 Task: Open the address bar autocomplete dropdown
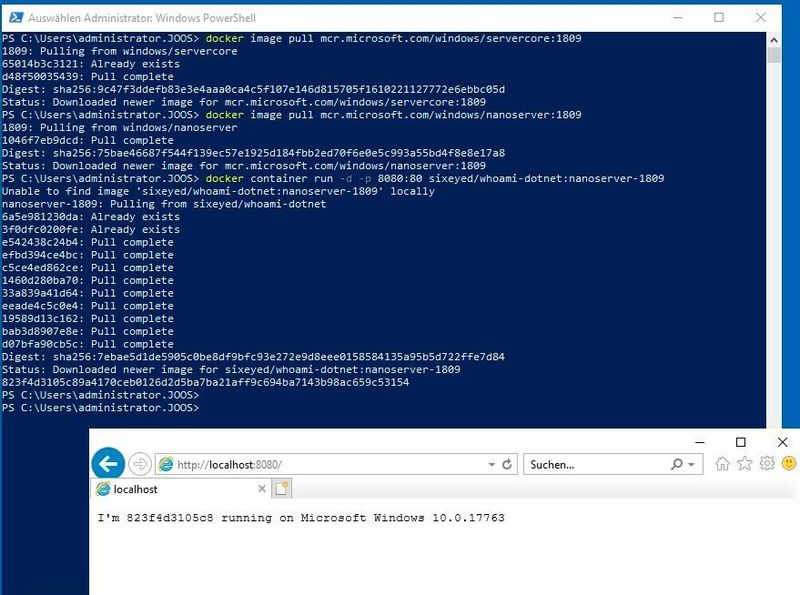tap(491, 463)
